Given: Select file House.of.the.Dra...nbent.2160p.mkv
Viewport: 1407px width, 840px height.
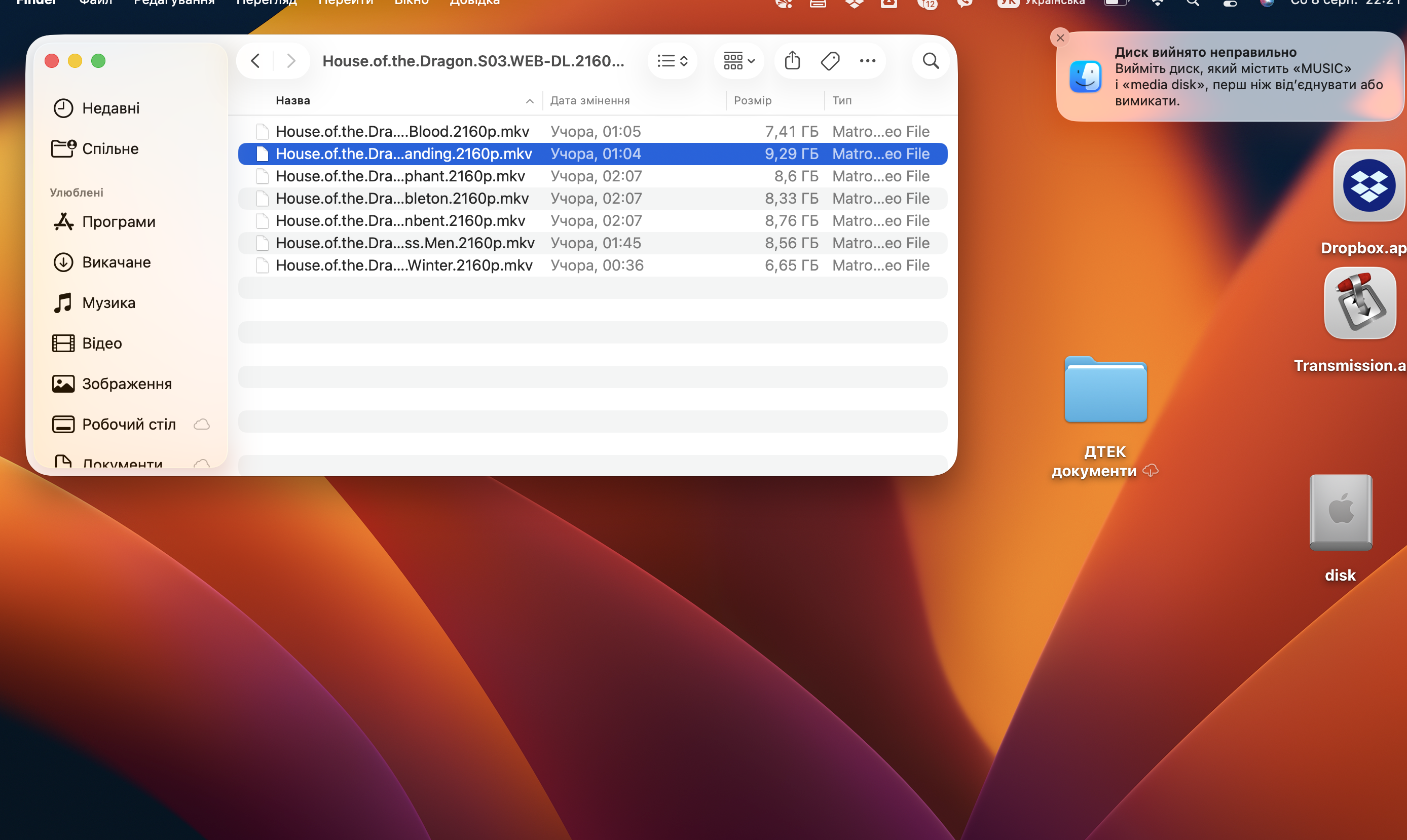Looking at the screenshot, I should click(593, 221).
